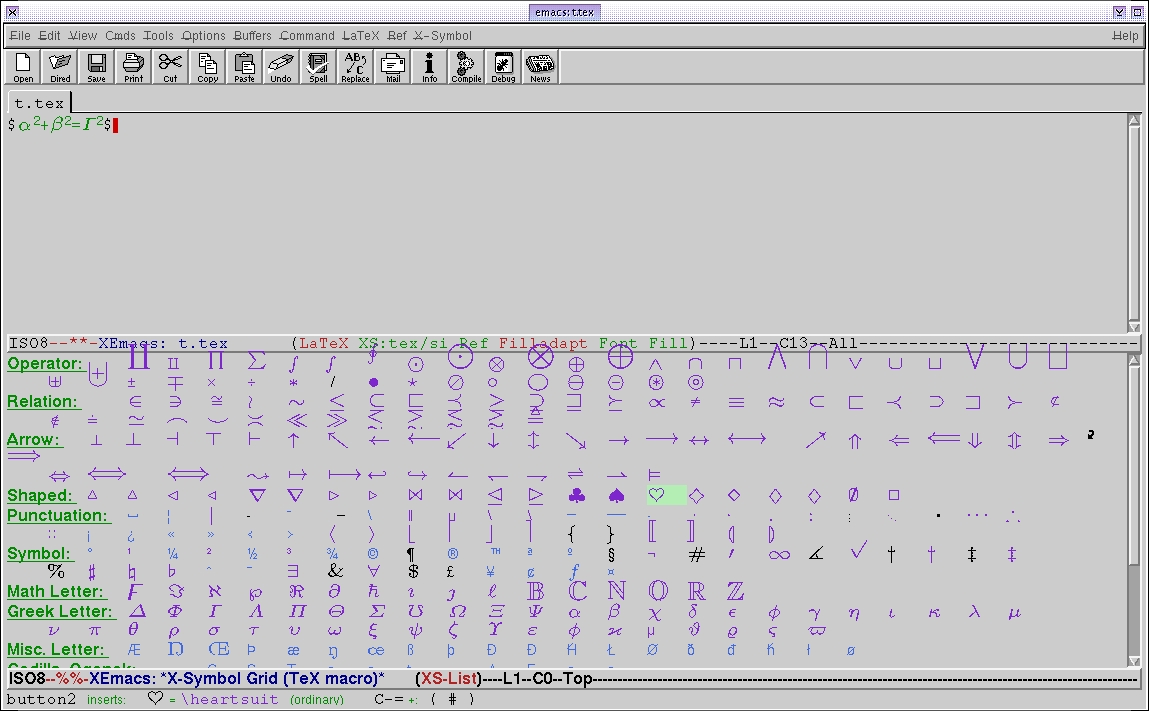Insert the blackboard bold R symbol
This screenshot has height=711, width=1149.
coord(696,591)
